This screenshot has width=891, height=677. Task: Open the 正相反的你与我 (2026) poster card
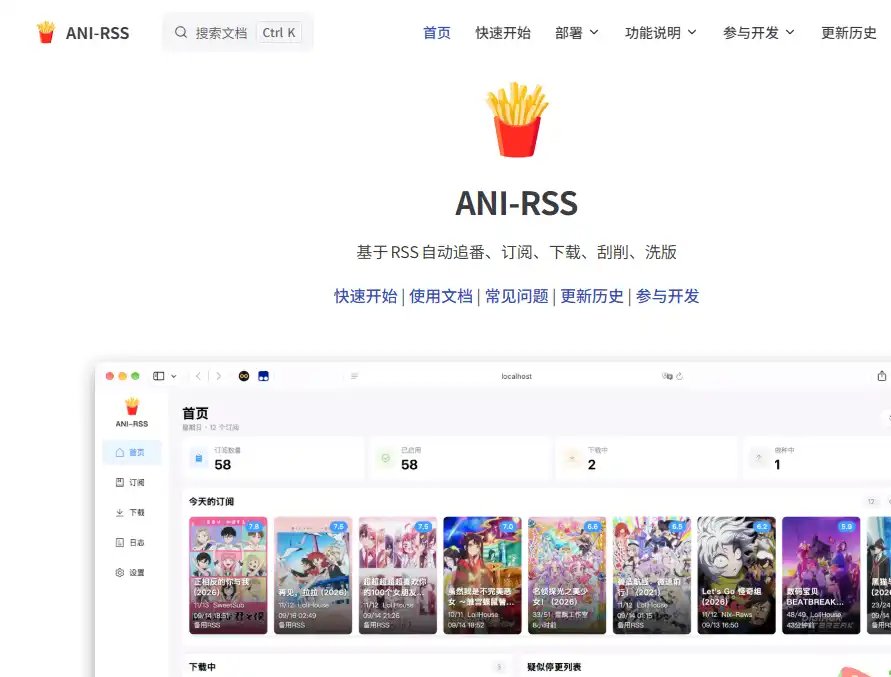228,575
